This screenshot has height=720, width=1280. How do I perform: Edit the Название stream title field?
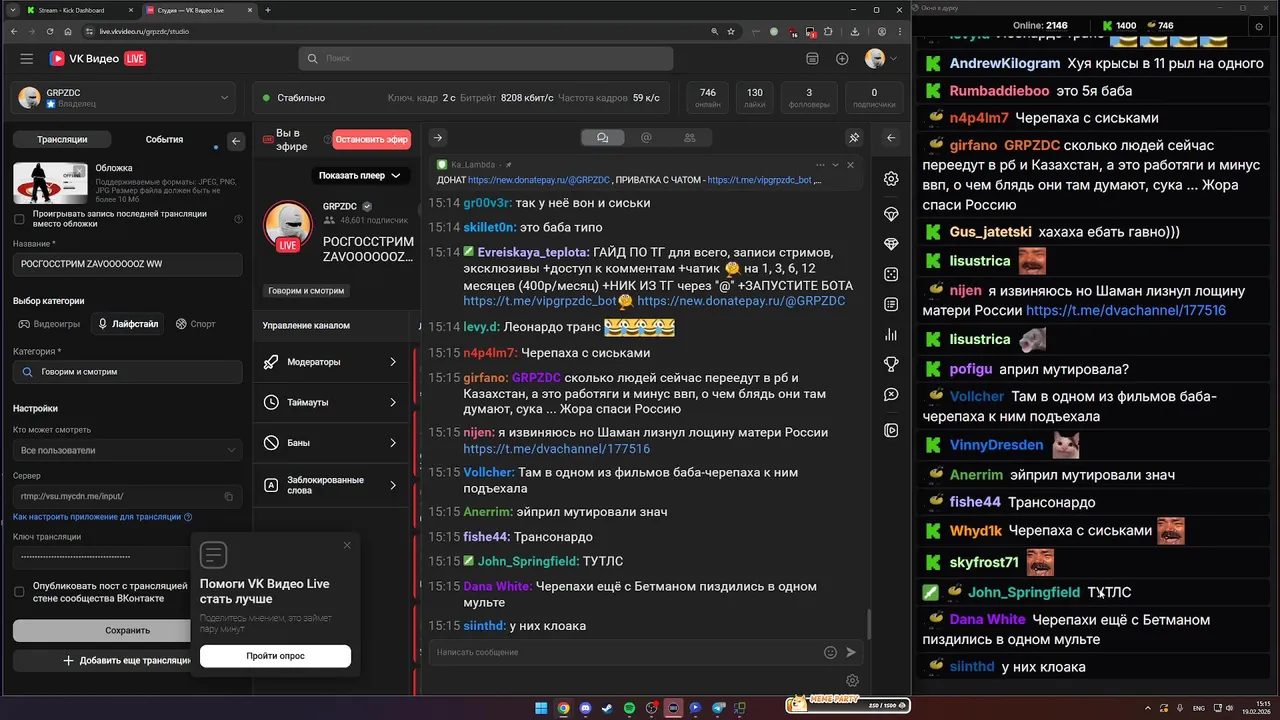point(127,264)
